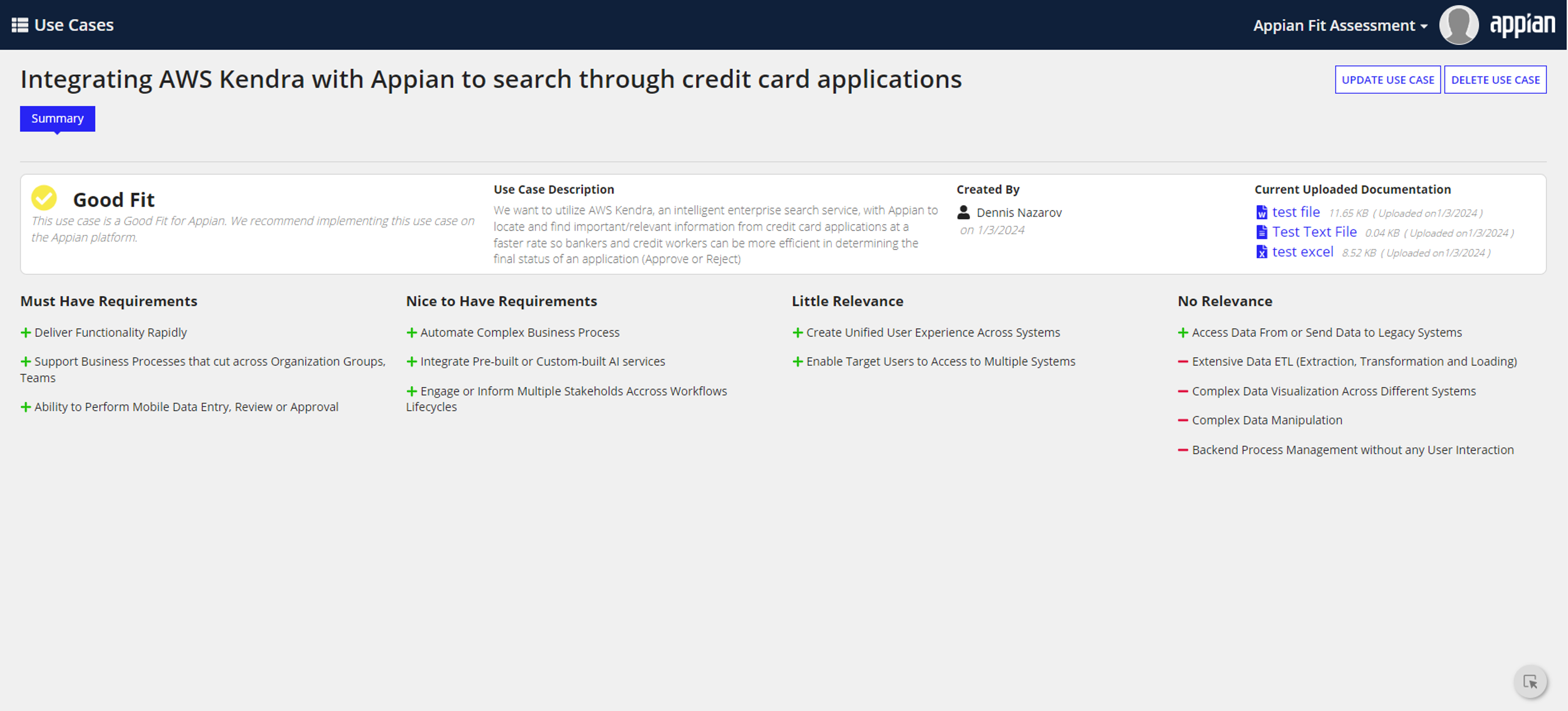Click plus icon beside Engage or Inform Multiple Stakeholds
Screen dimensions: 1568x711
[x=412, y=391]
